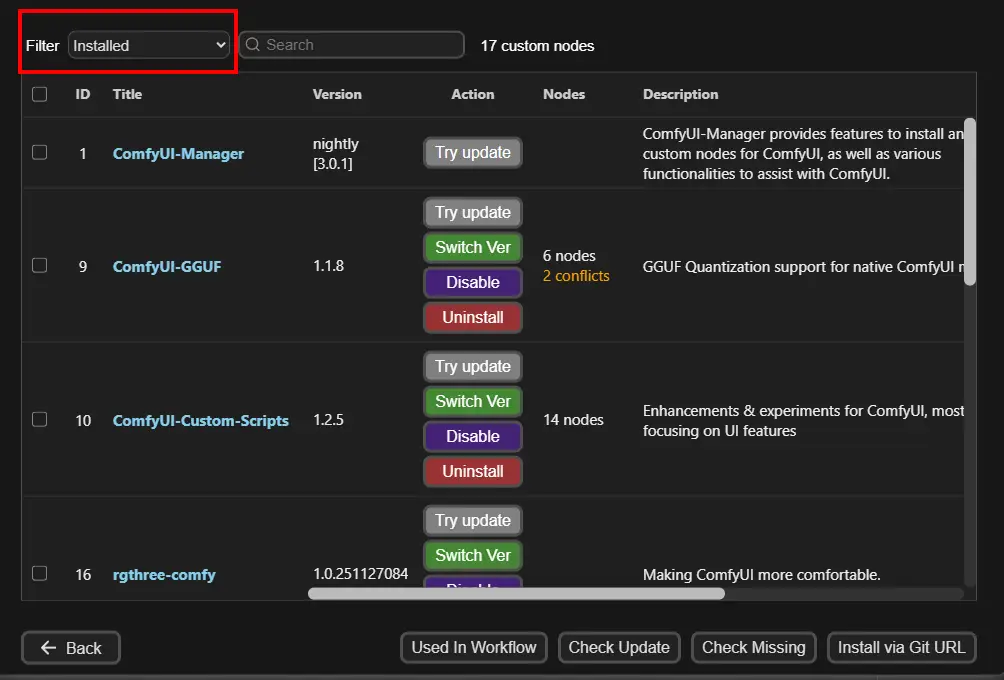Open the Filter dropdown set to Installed
Viewport: 1004px width, 680px height.
click(x=149, y=45)
